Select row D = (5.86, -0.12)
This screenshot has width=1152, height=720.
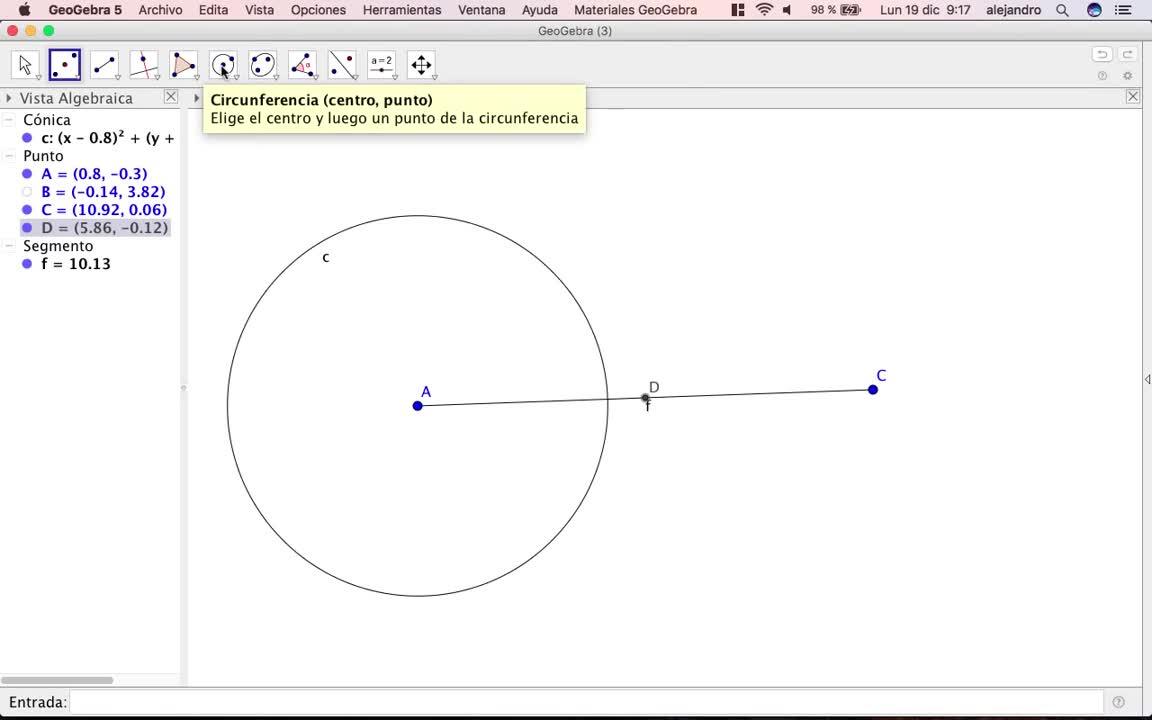[x=96, y=228]
